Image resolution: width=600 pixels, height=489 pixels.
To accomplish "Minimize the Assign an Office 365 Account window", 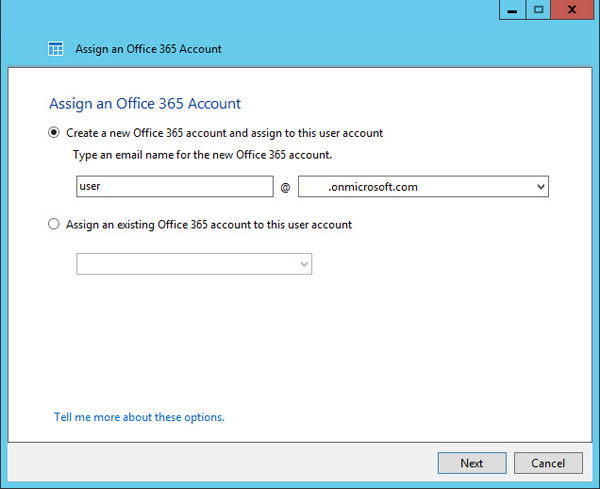I will tap(512, 10).
